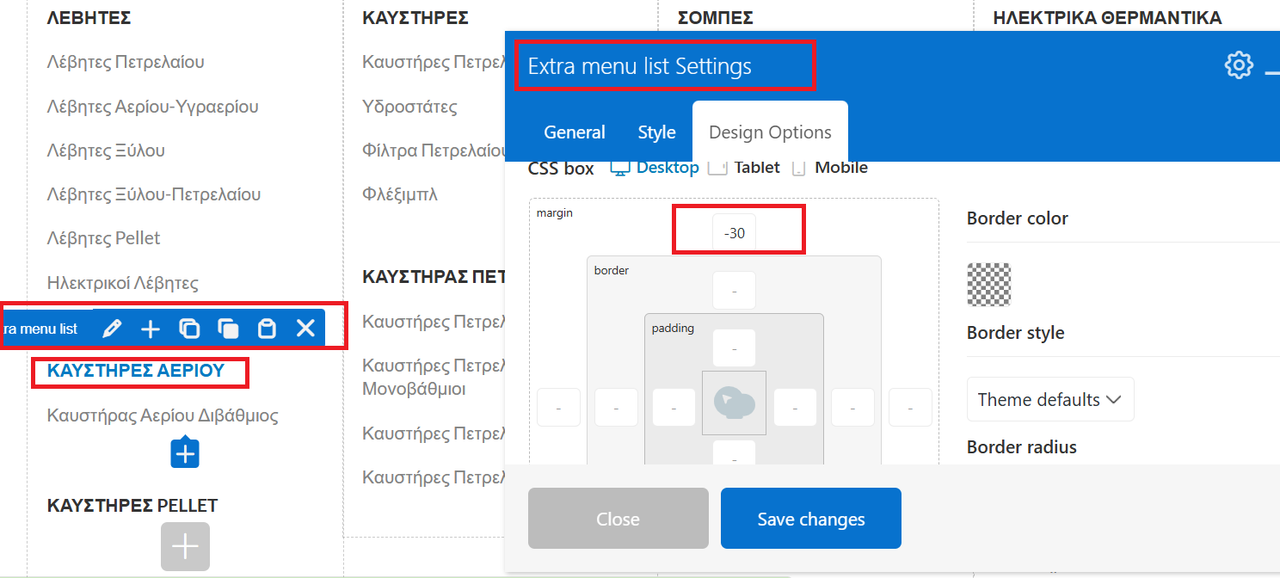
Task: Click the paste clipboard icon in element toolbar
Action: [267, 328]
